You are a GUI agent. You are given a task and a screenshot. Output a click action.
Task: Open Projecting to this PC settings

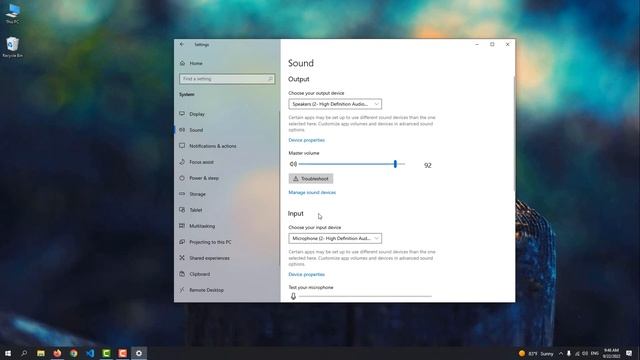tap(210, 242)
